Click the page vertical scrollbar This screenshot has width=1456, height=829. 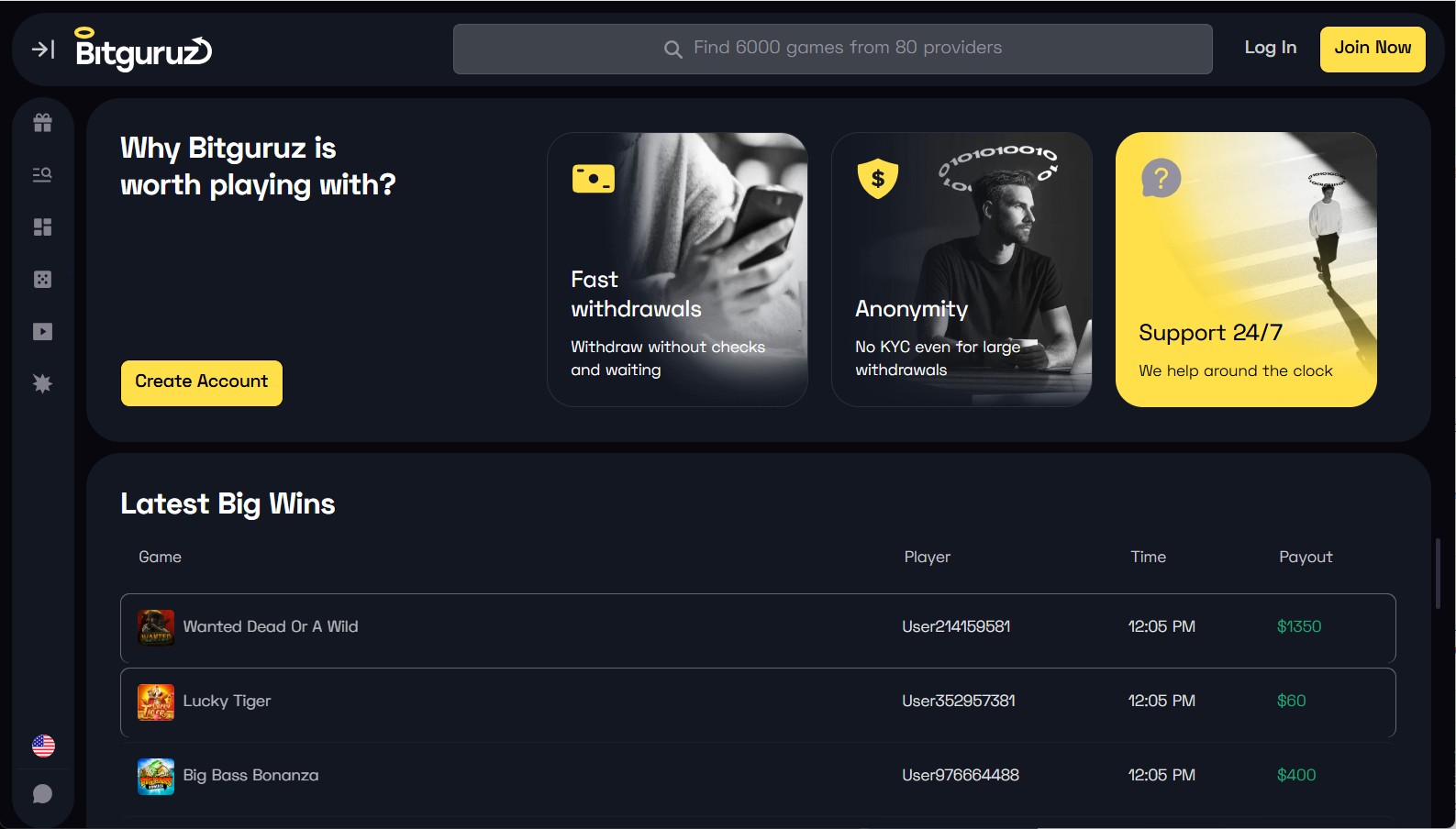1438,574
